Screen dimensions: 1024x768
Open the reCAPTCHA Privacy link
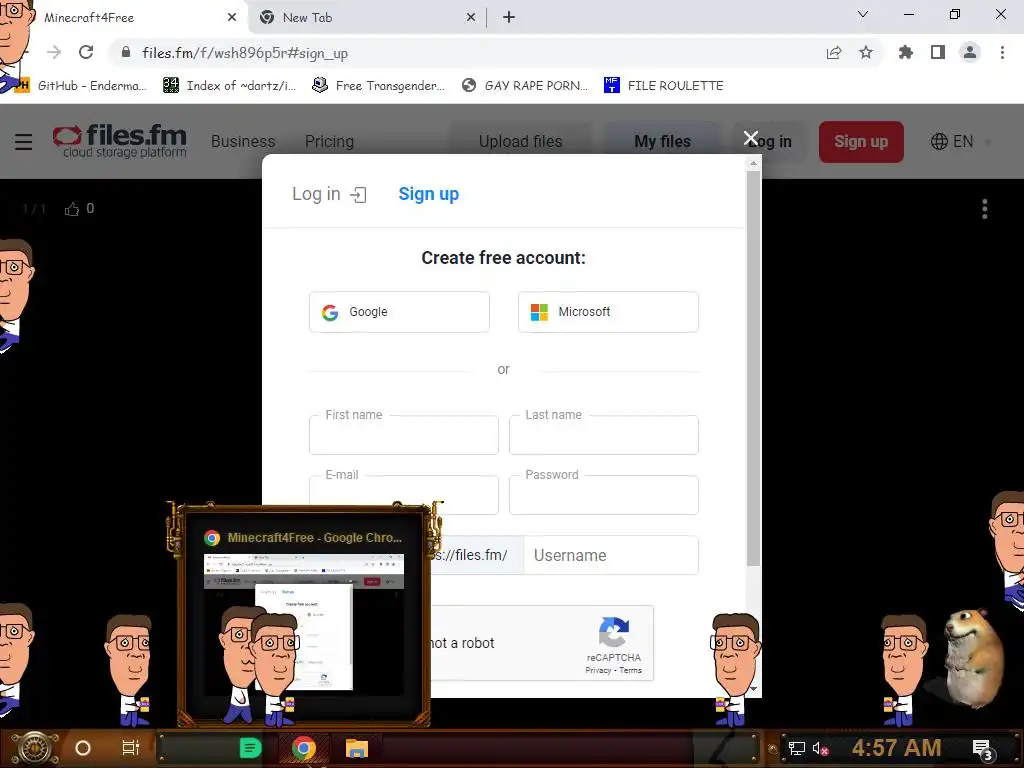pos(598,671)
